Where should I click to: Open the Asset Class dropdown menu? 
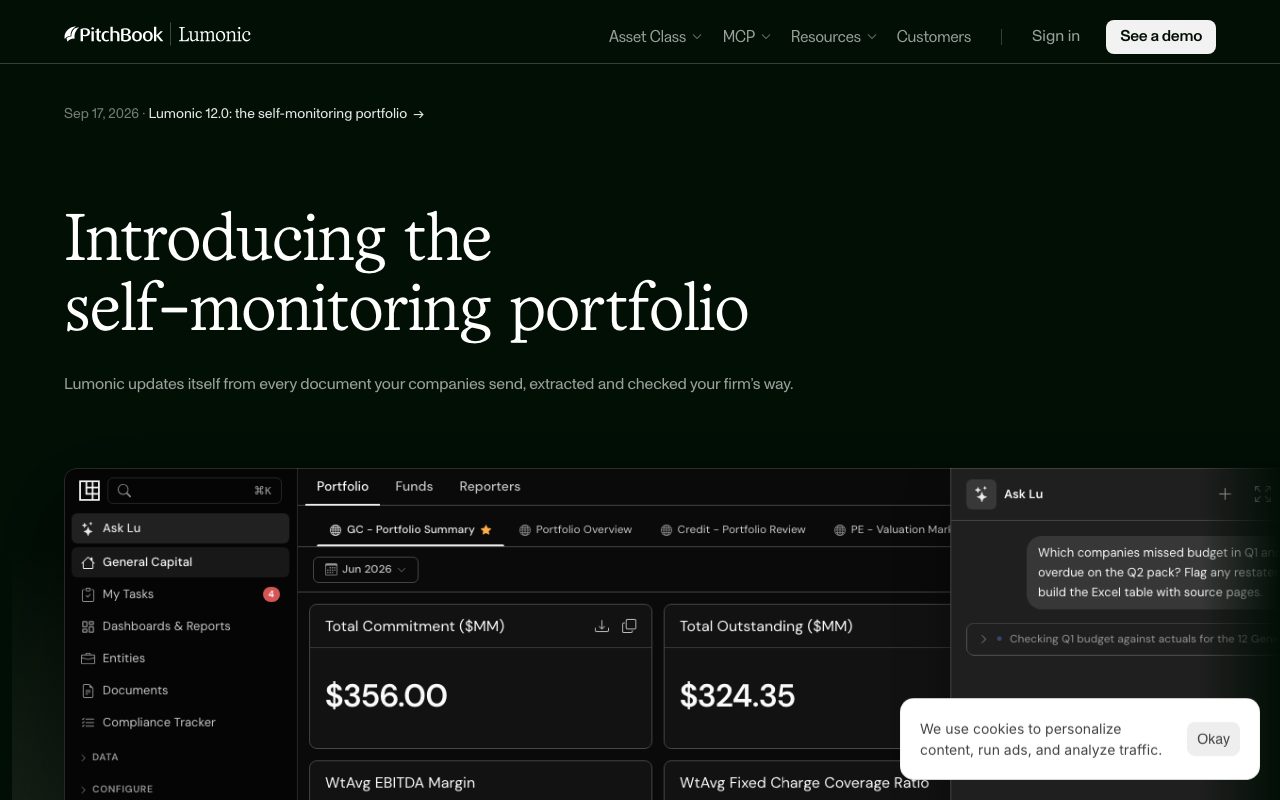655,37
